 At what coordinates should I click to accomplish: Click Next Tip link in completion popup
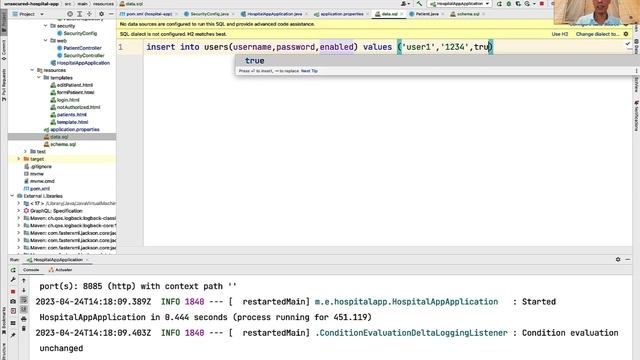[309, 71]
